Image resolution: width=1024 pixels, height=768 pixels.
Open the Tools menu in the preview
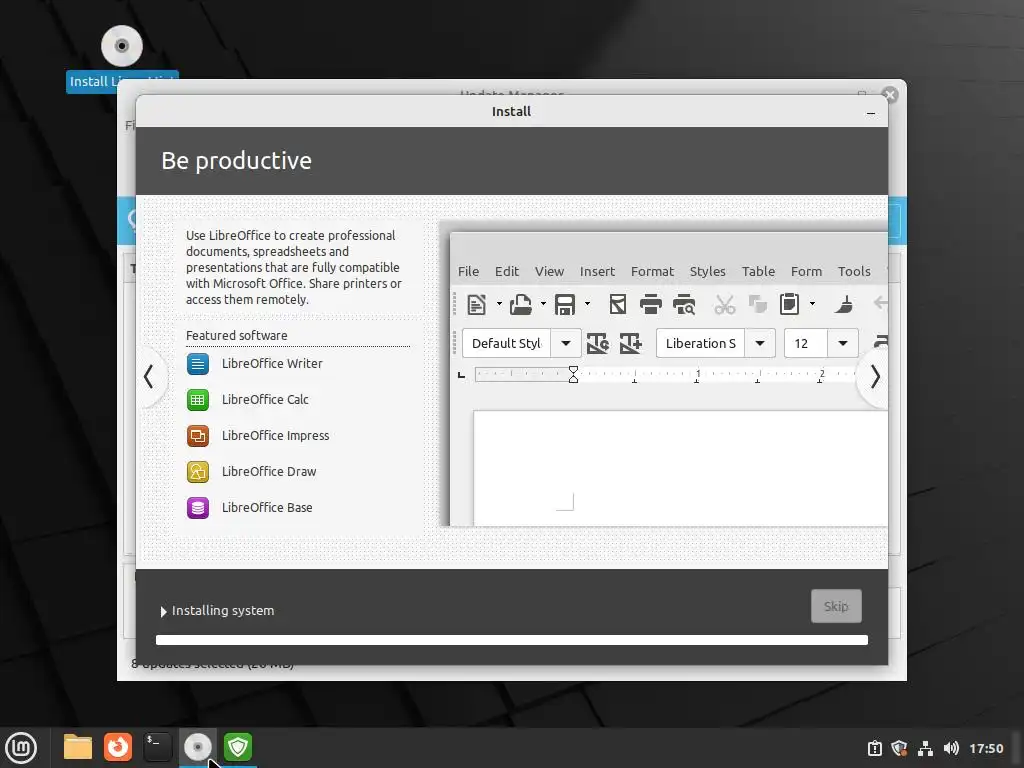[854, 271]
